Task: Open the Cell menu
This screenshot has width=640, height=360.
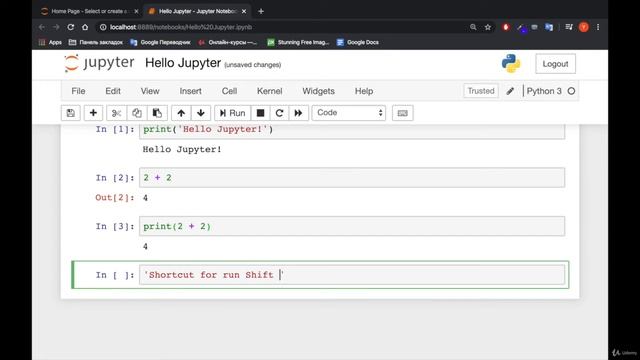Action: [229, 91]
